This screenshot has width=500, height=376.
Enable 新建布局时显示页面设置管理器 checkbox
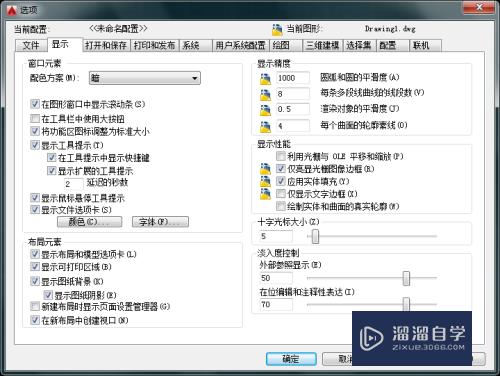(35, 306)
